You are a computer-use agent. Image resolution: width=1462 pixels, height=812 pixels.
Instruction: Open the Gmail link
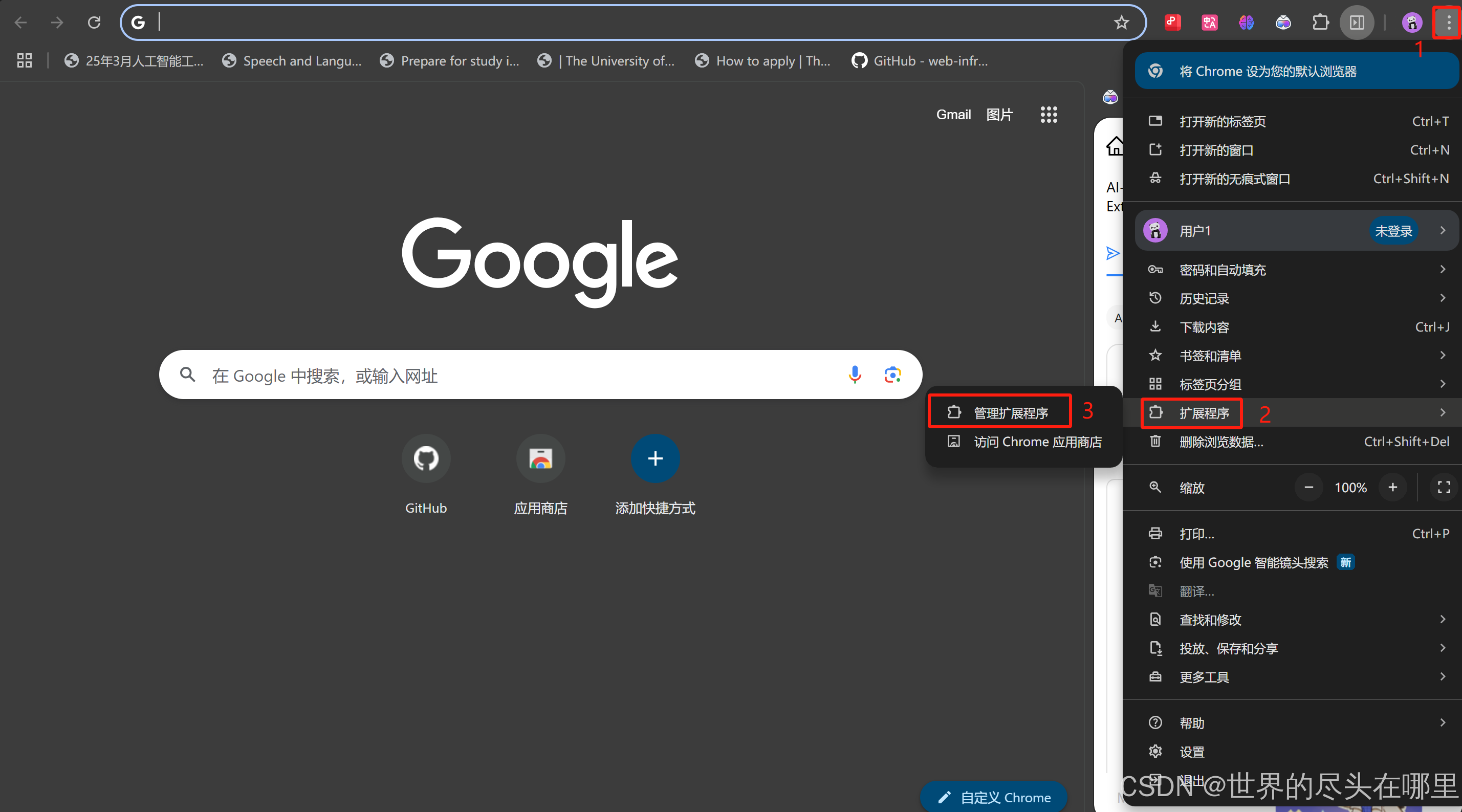click(953, 115)
